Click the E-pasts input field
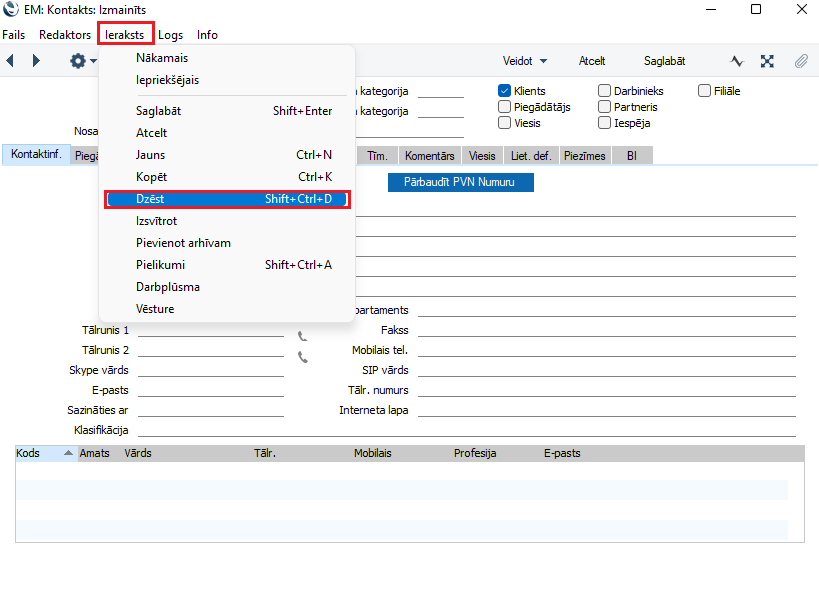This screenshot has height=601, width=819. coord(210,390)
